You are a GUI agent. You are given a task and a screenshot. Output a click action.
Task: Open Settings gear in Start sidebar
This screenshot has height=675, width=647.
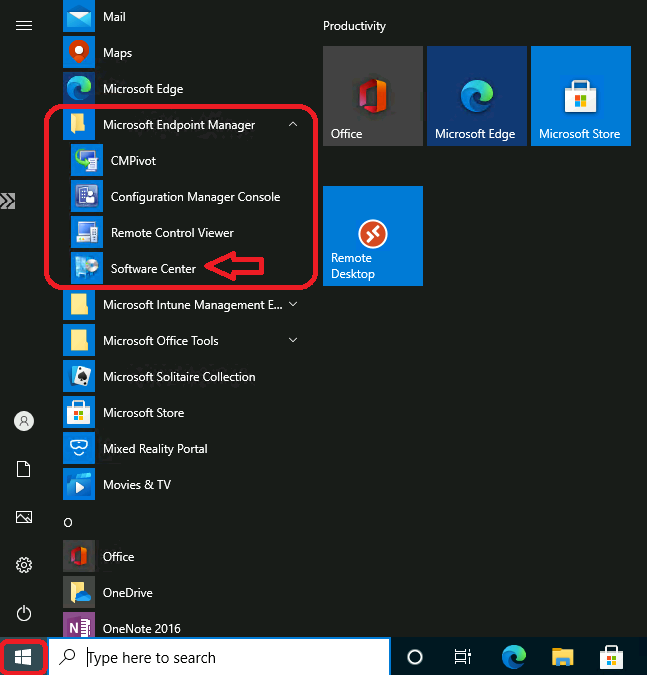24,565
